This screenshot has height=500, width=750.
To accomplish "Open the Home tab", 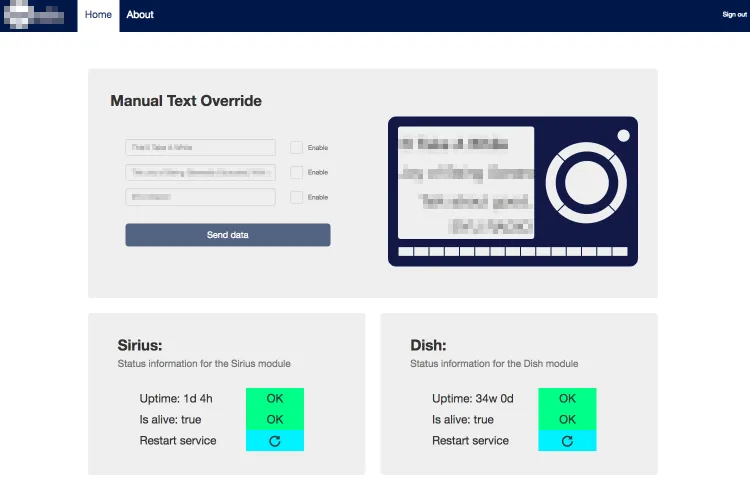I will tap(98, 15).
